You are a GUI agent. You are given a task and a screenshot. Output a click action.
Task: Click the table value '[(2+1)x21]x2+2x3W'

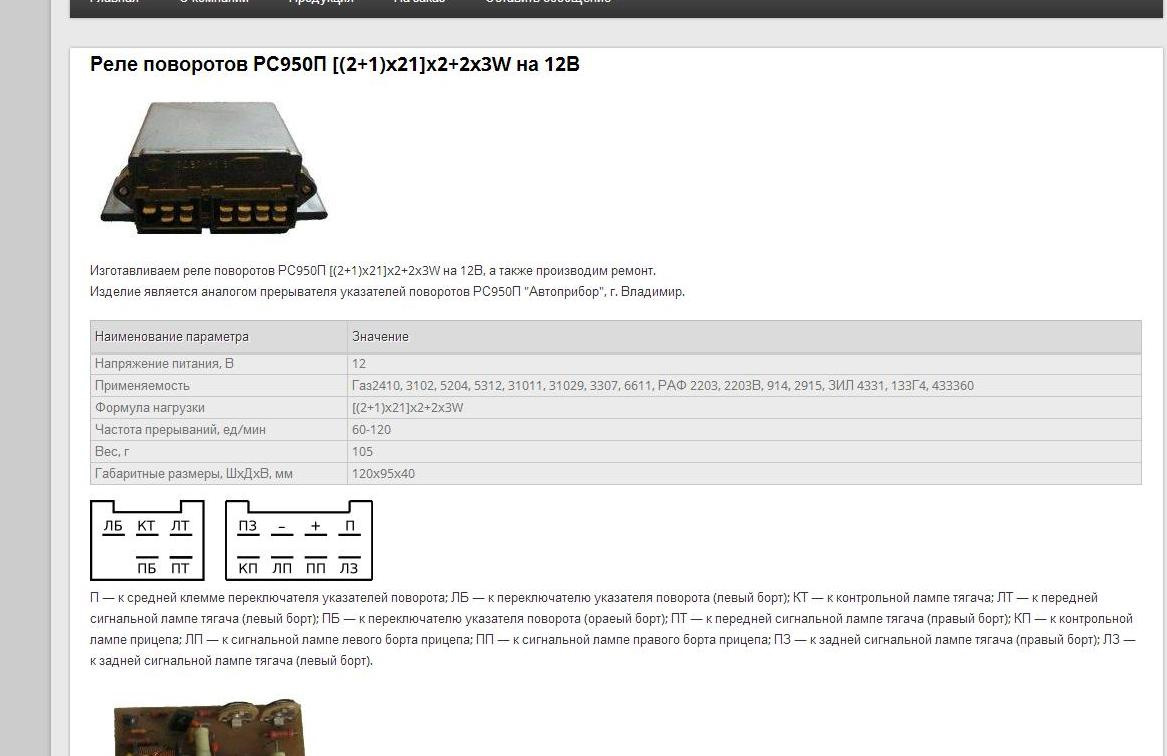point(408,408)
